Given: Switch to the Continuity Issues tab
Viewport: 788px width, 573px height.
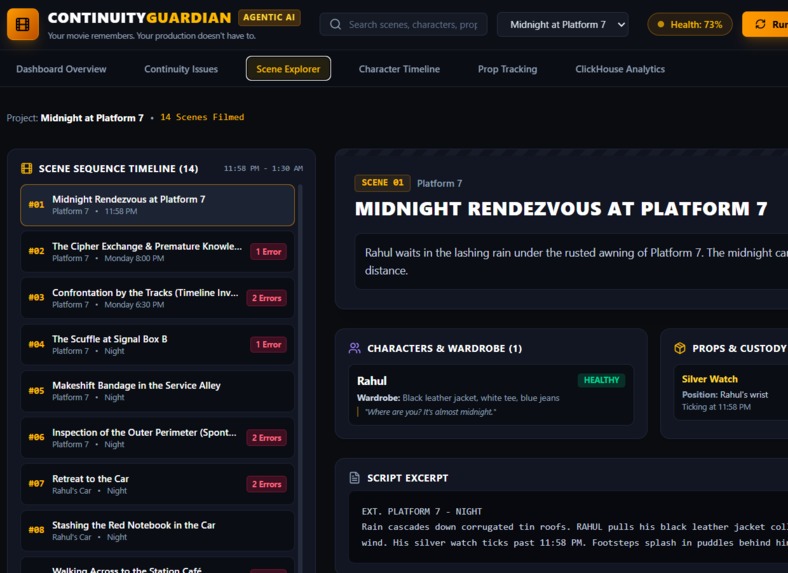Looking at the screenshot, I should (x=181, y=69).
